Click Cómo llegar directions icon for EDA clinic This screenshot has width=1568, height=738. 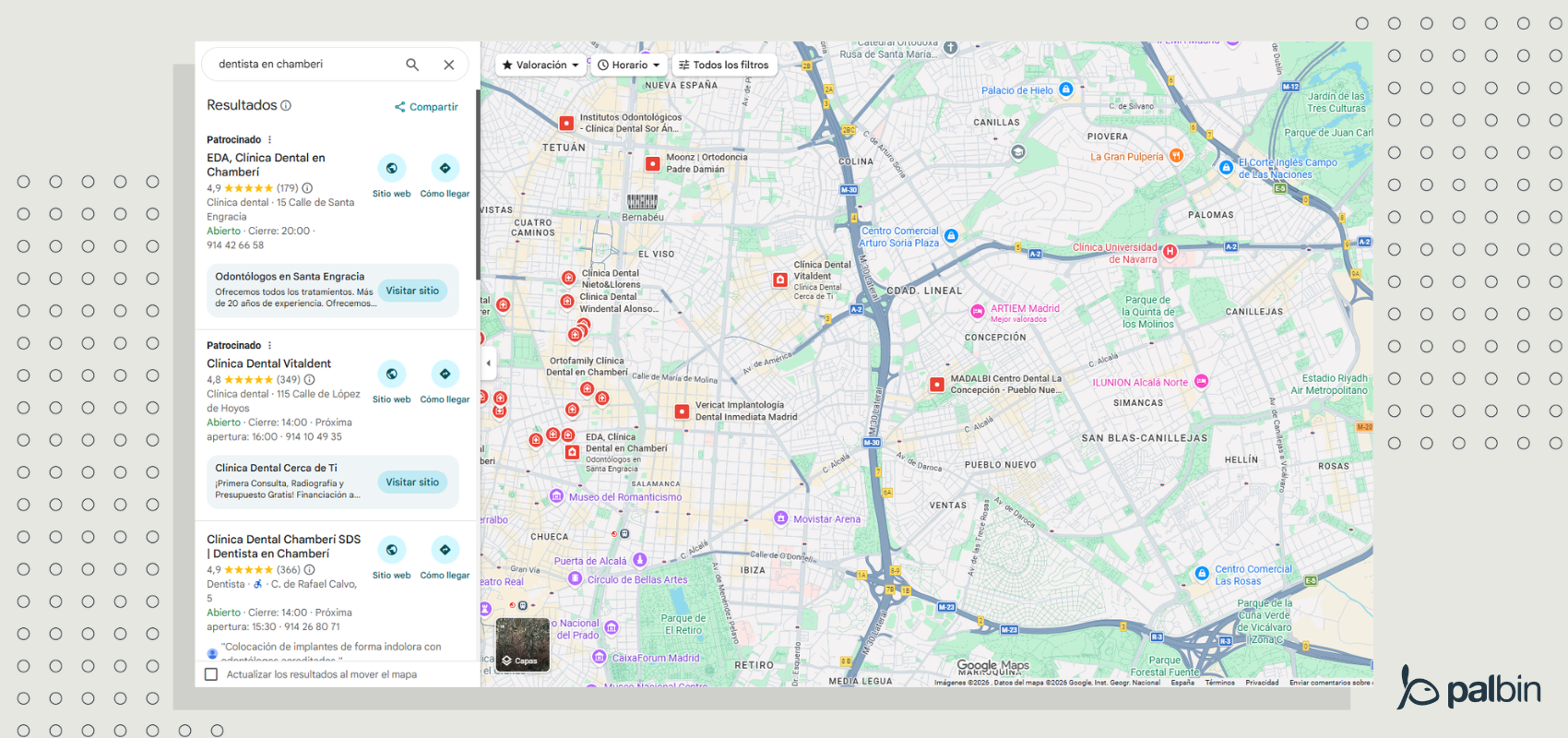445,168
